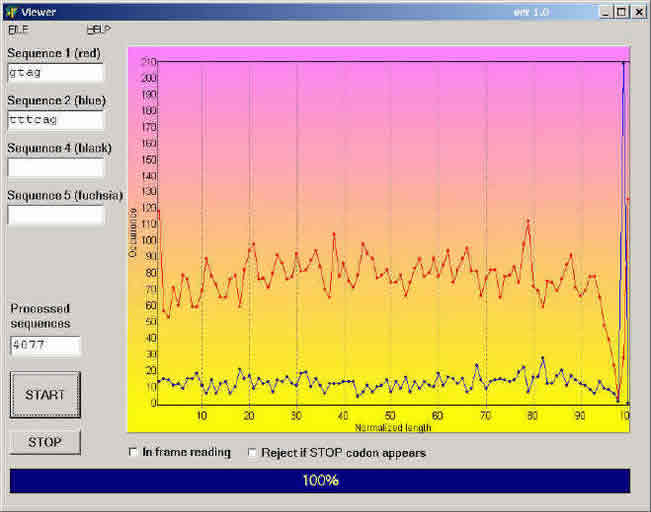Click the '50' x-axis tick label
The width and height of the screenshot is (651, 512).
point(389,415)
